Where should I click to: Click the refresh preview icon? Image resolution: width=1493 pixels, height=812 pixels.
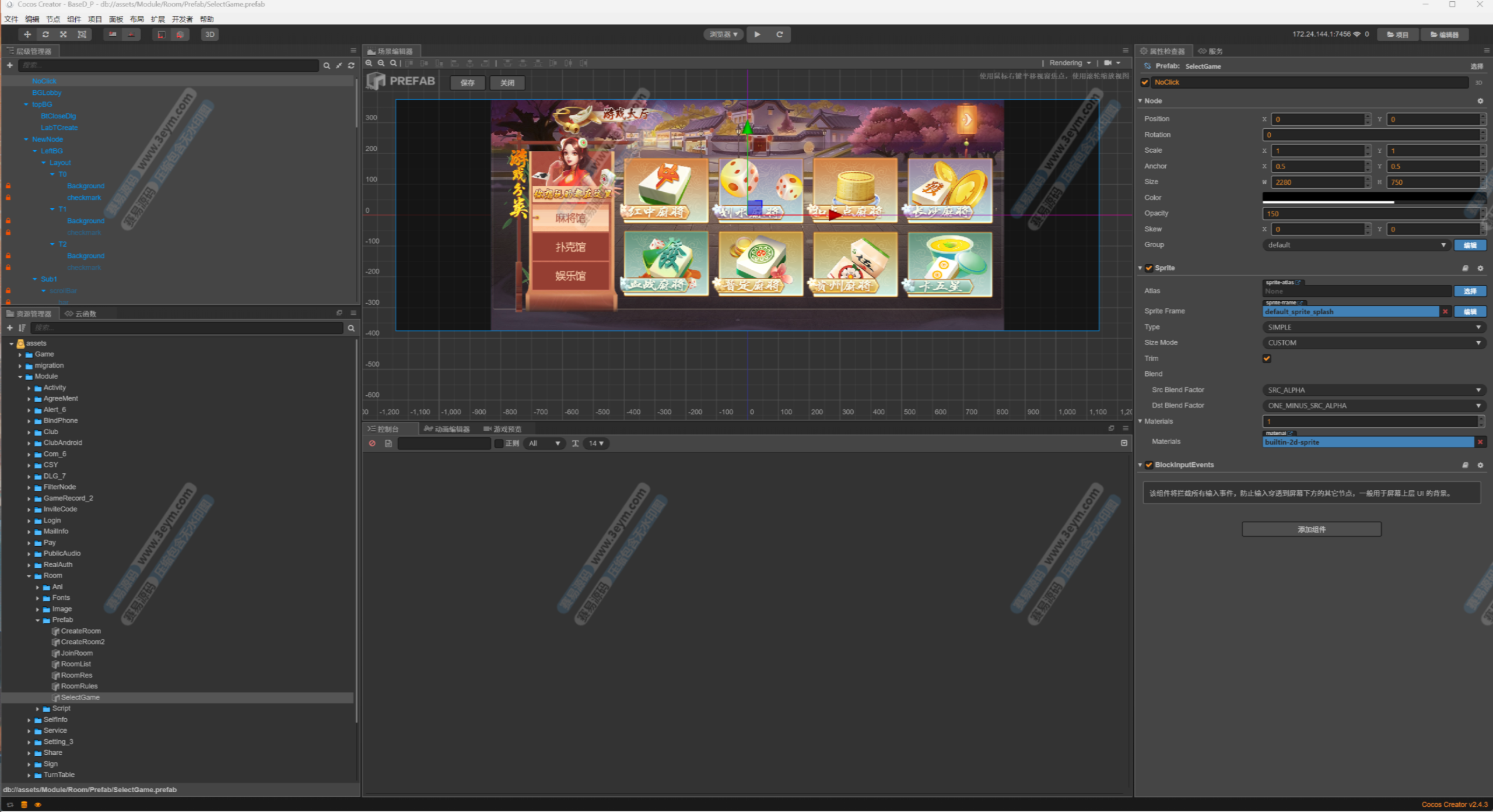click(x=779, y=34)
